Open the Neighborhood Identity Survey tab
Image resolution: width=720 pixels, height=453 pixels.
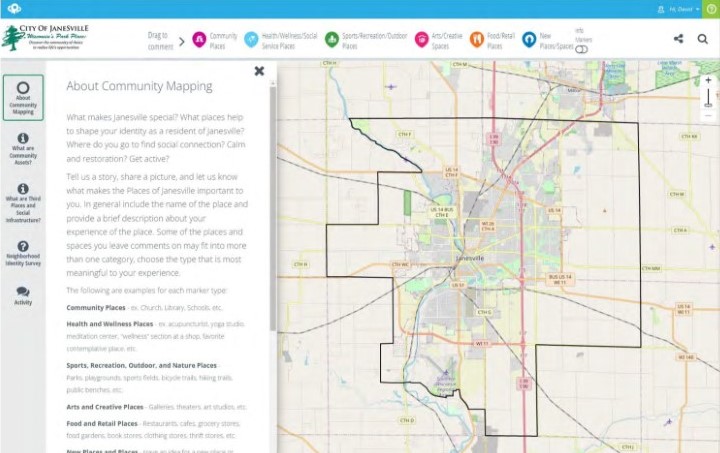pyautogui.click(x=23, y=253)
